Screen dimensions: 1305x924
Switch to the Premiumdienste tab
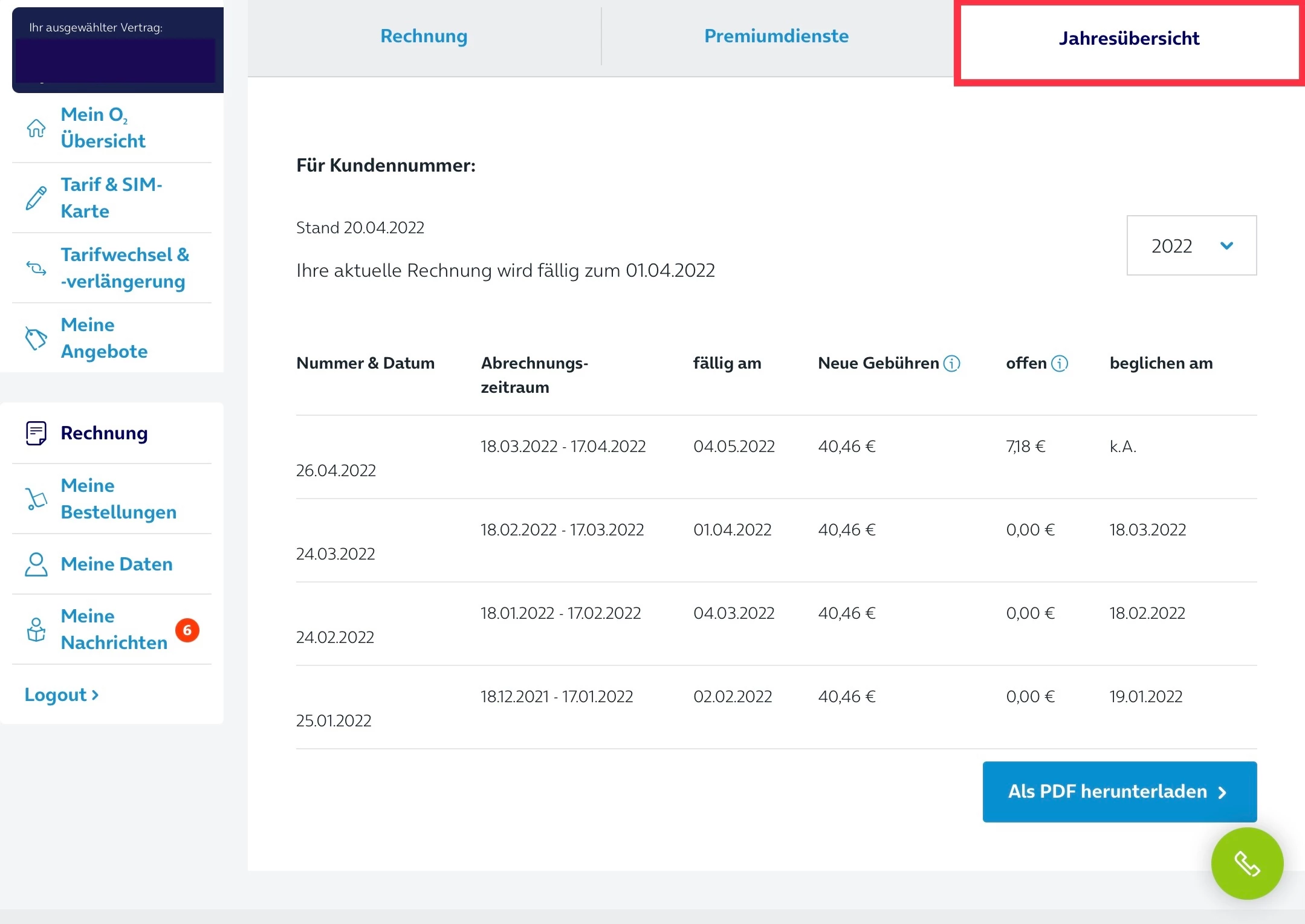tap(776, 36)
